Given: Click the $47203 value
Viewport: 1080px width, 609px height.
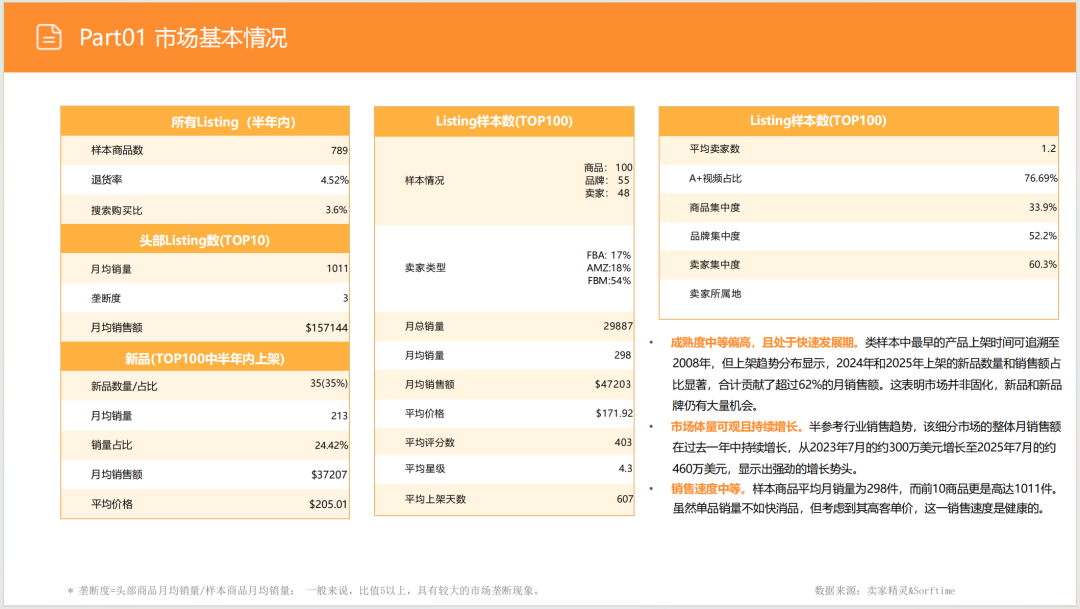Looking at the screenshot, I should [x=613, y=384].
